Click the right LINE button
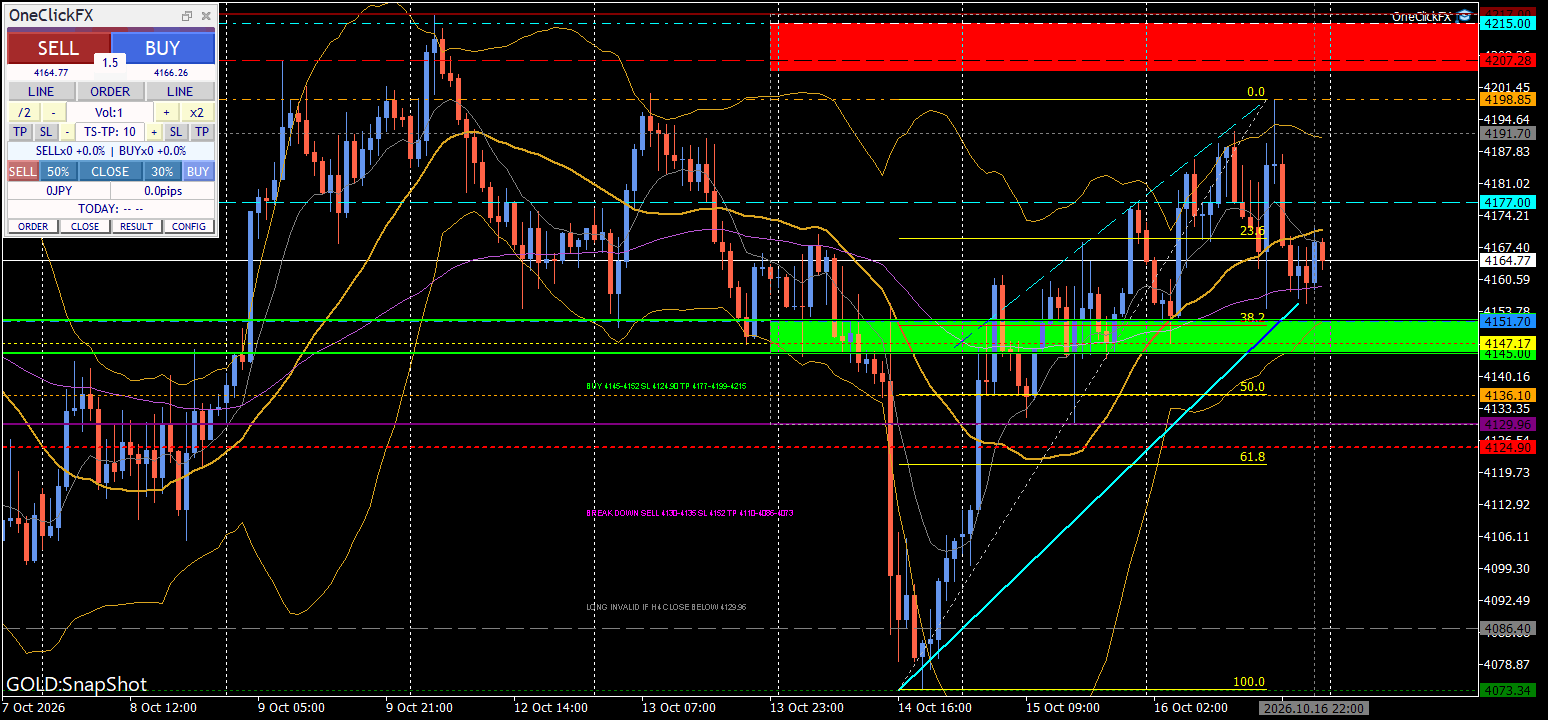Viewport: 1548px width, 720px height. [x=180, y=91]
